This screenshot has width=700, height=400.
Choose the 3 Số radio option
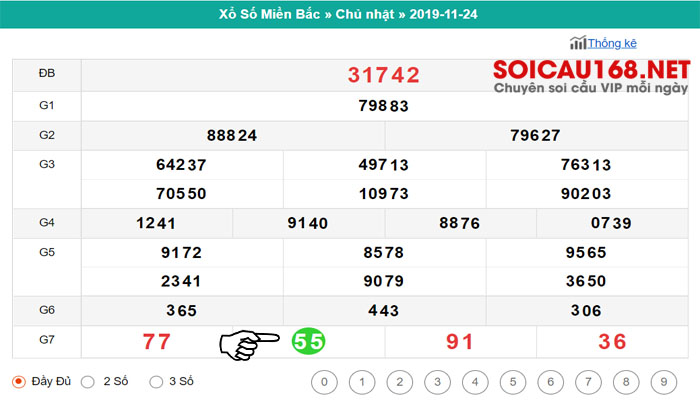point(156,382)
